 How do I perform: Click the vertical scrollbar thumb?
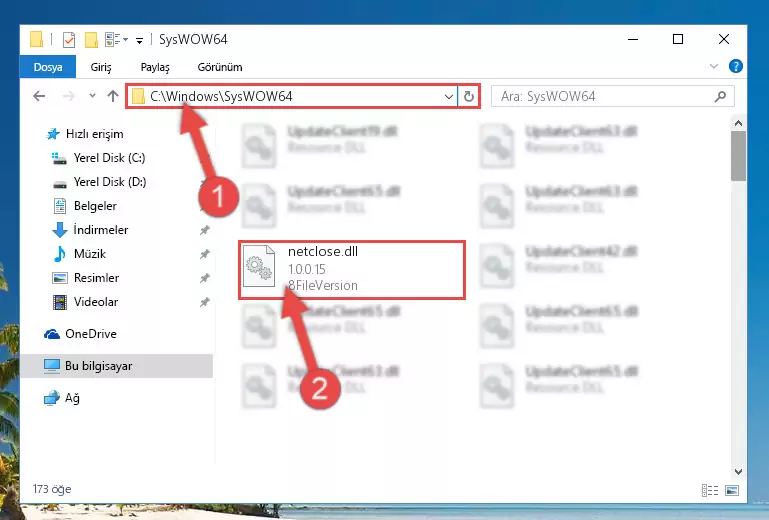tap(738, 156)
